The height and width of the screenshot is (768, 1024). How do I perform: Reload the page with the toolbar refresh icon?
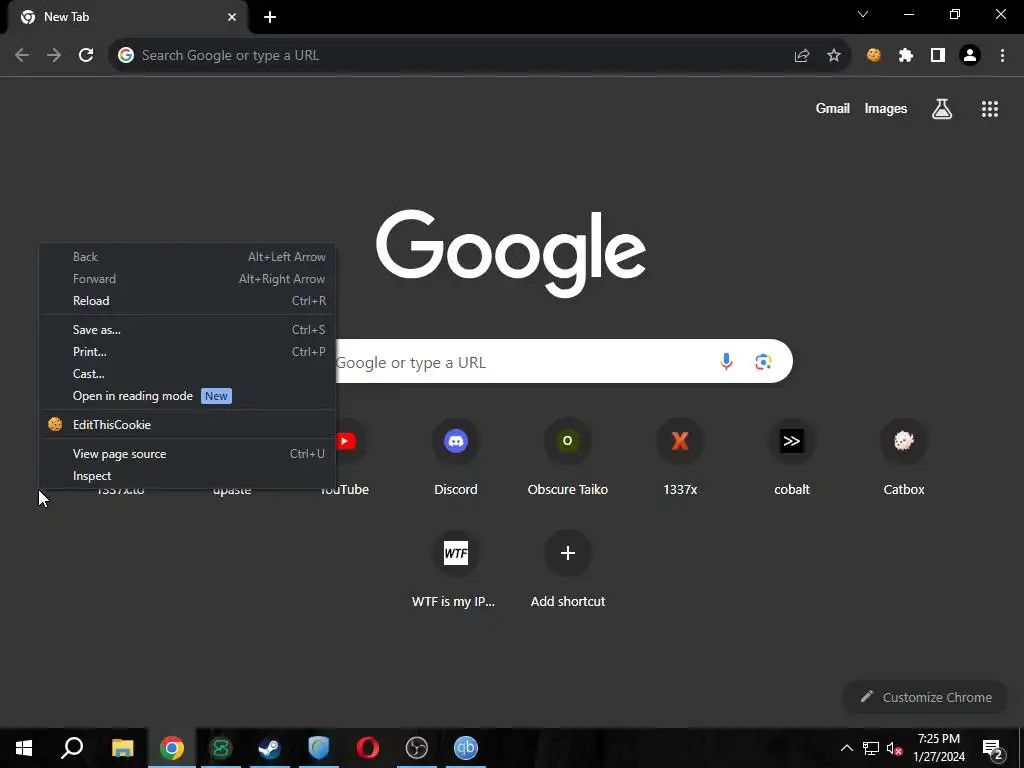[86, 55]
